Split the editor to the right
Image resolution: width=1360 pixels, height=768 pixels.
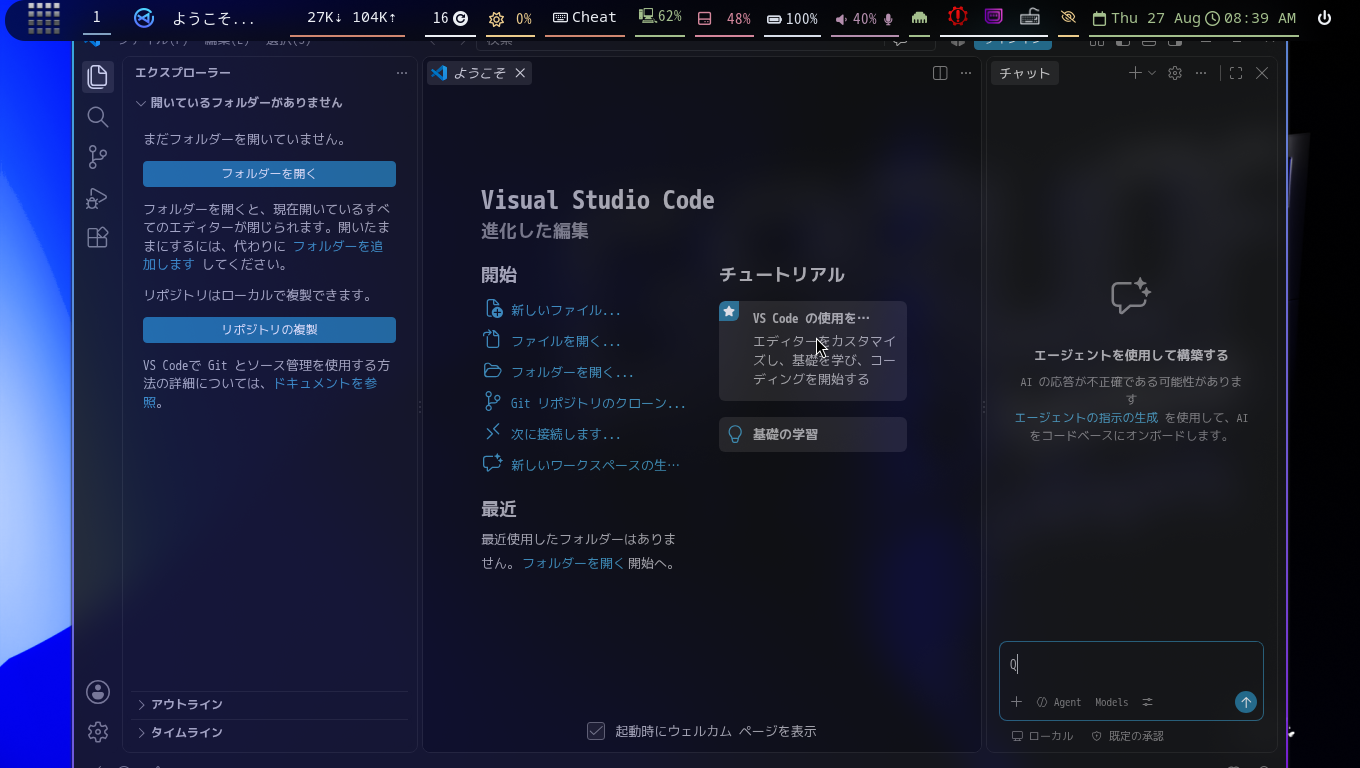point(940,73)
